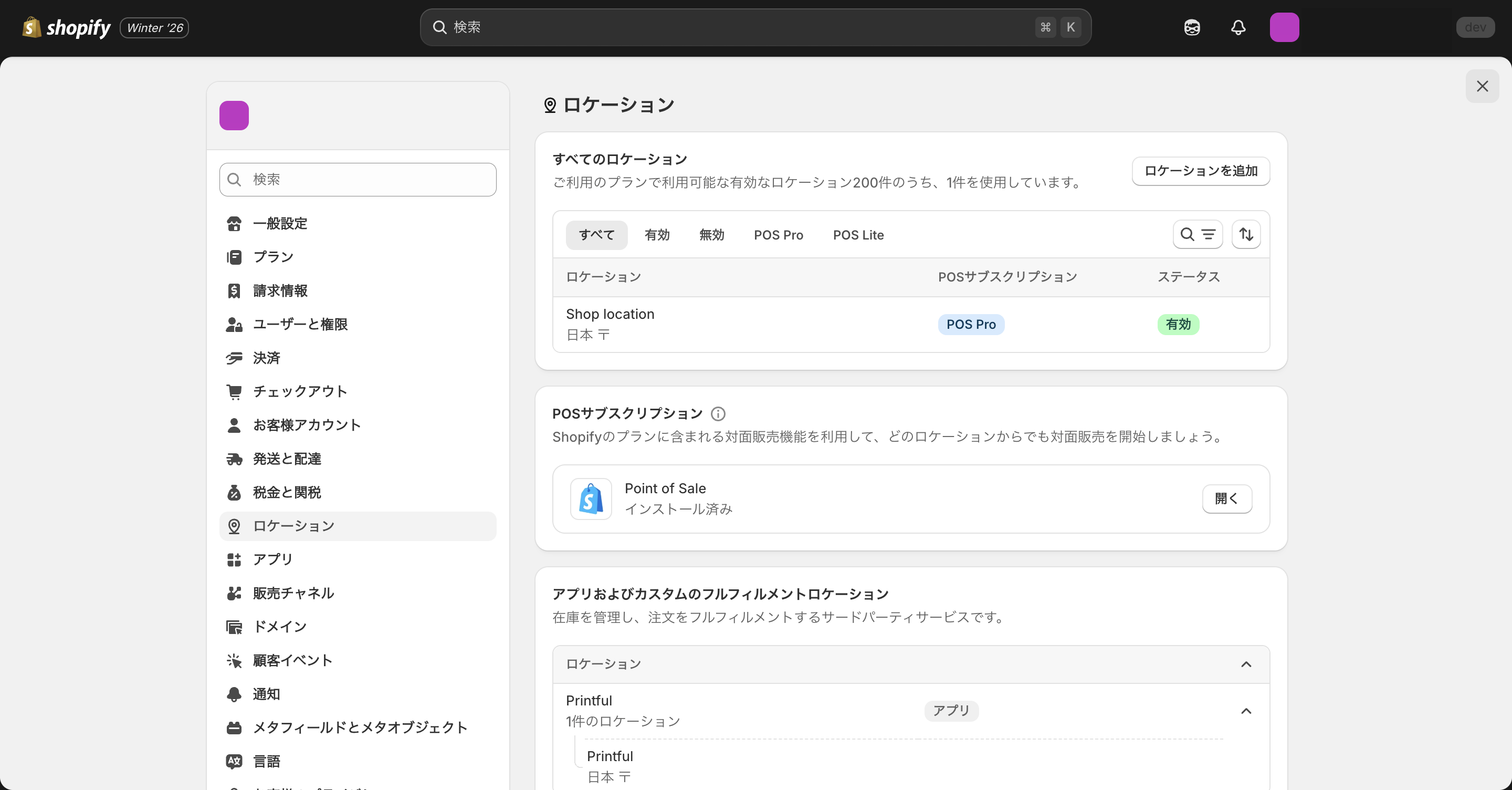The image size is (1512, 790).
Task: Switch to the 有効 filter tab
Action: coord(657,234)
